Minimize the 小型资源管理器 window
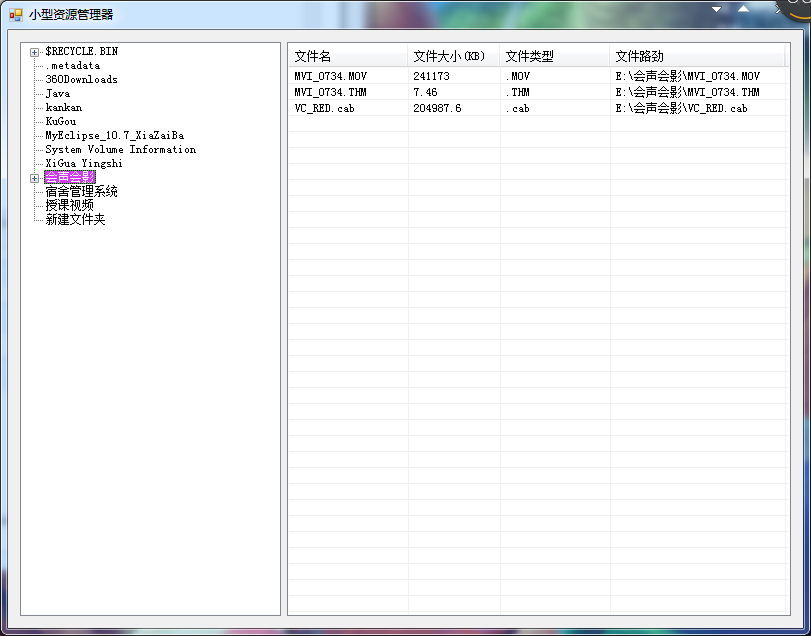This screenshot has width=811, height=636. pos(716,9)
